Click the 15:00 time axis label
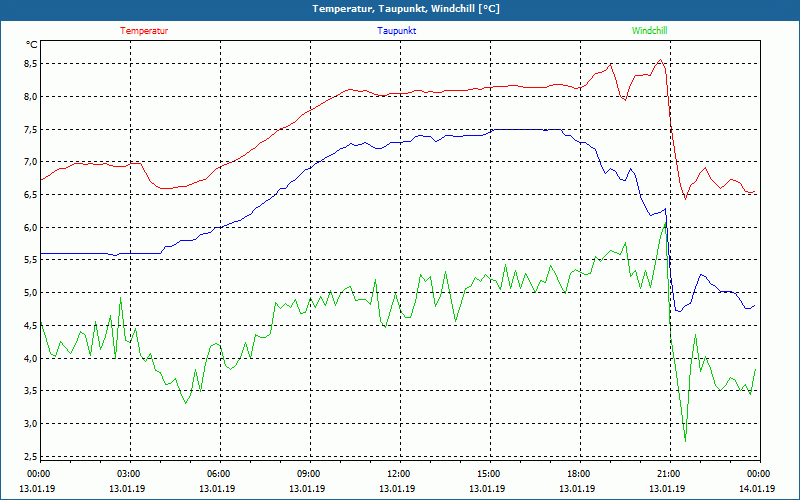This screenshot has height=500, width=800. [x=488, y=474]
